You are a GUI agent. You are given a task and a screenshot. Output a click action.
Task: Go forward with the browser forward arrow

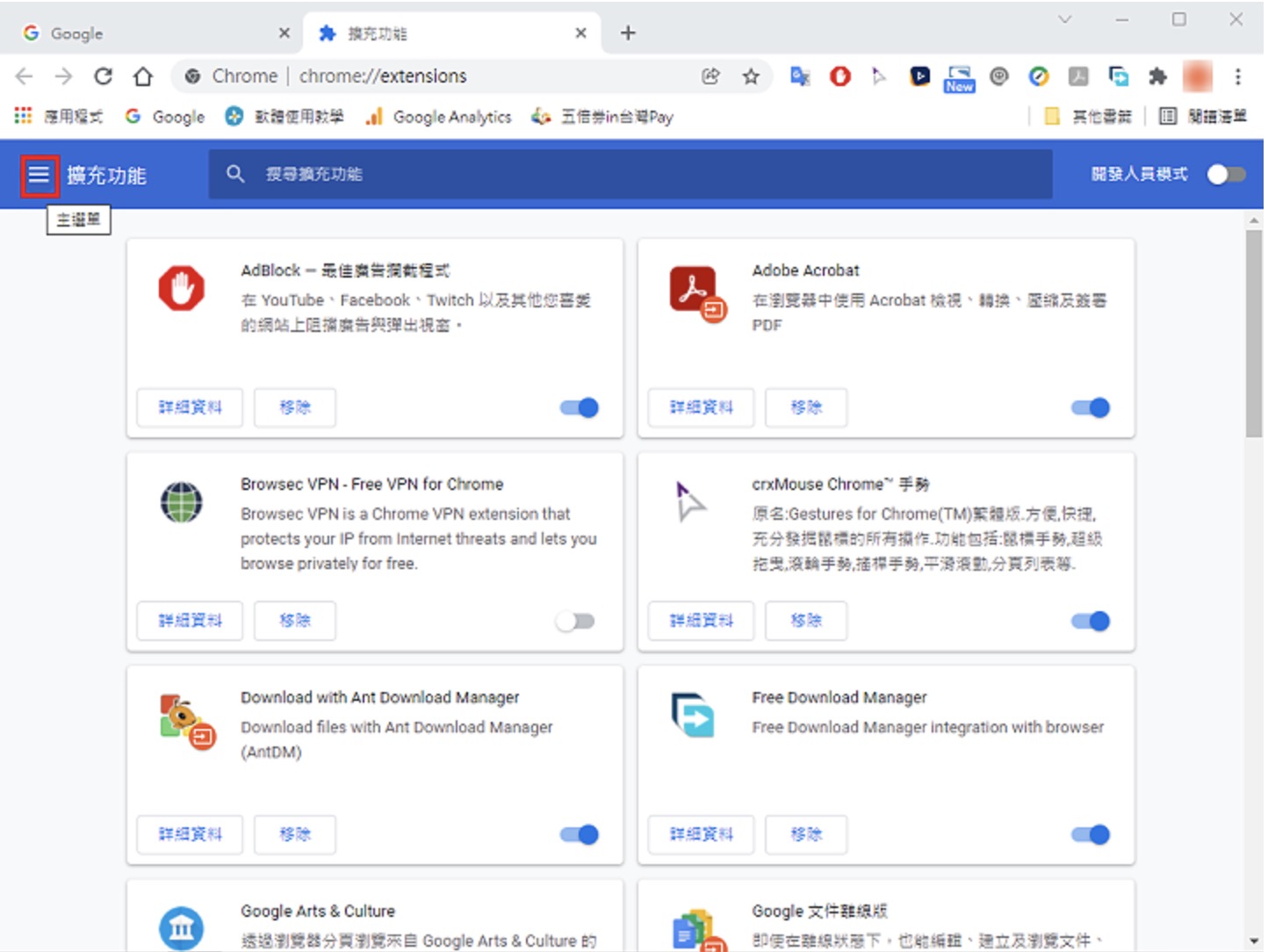[x=63, y=76]
